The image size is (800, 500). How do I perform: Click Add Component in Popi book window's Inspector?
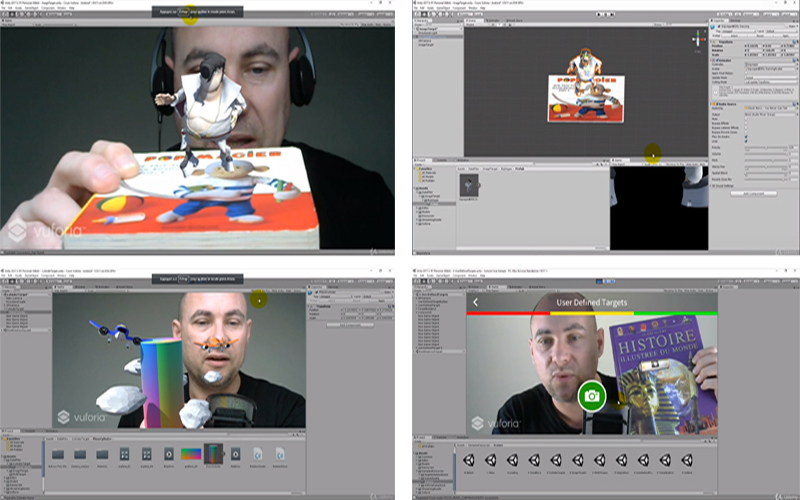pyautogui.click(x=754, y=193)
